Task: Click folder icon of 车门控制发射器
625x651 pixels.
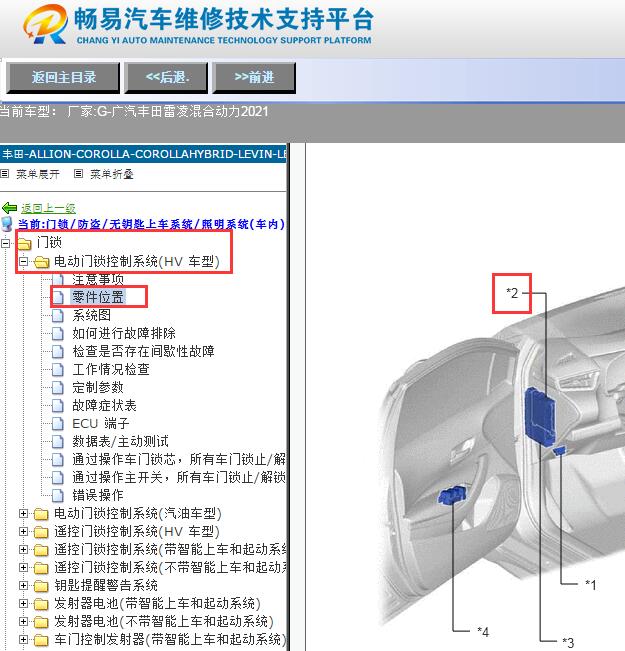Action: (42, 640)
